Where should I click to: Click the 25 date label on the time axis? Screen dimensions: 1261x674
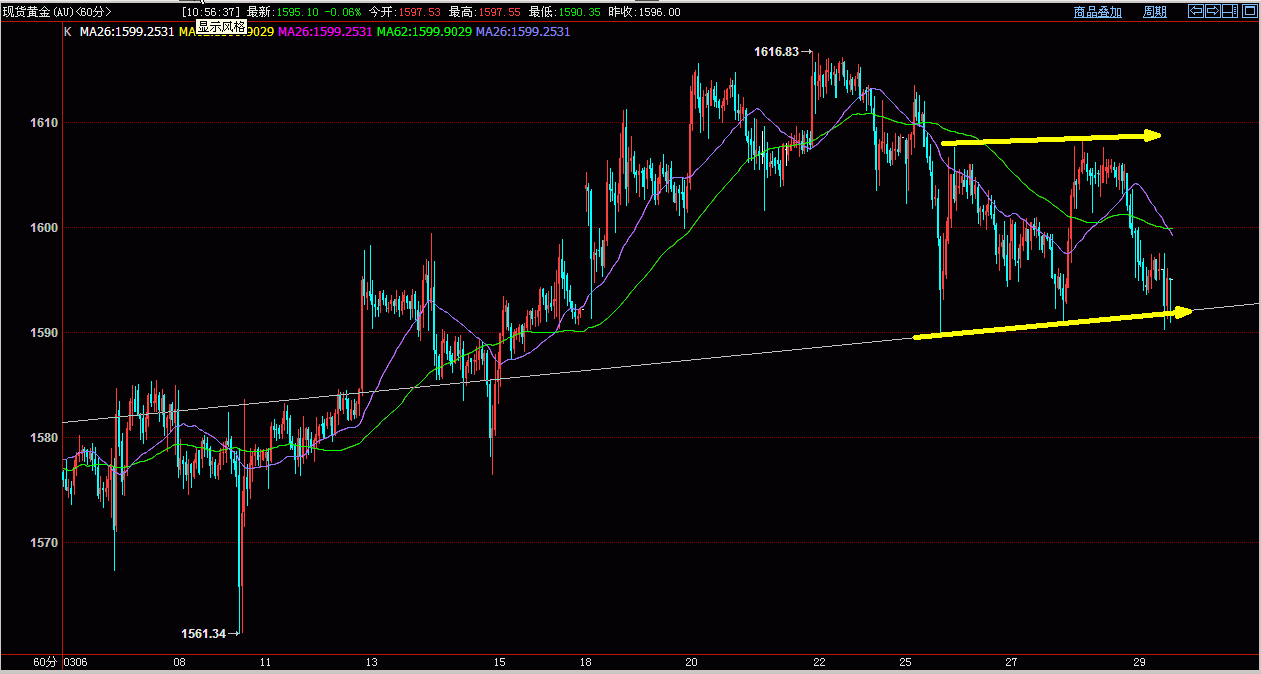pos(905,662)
